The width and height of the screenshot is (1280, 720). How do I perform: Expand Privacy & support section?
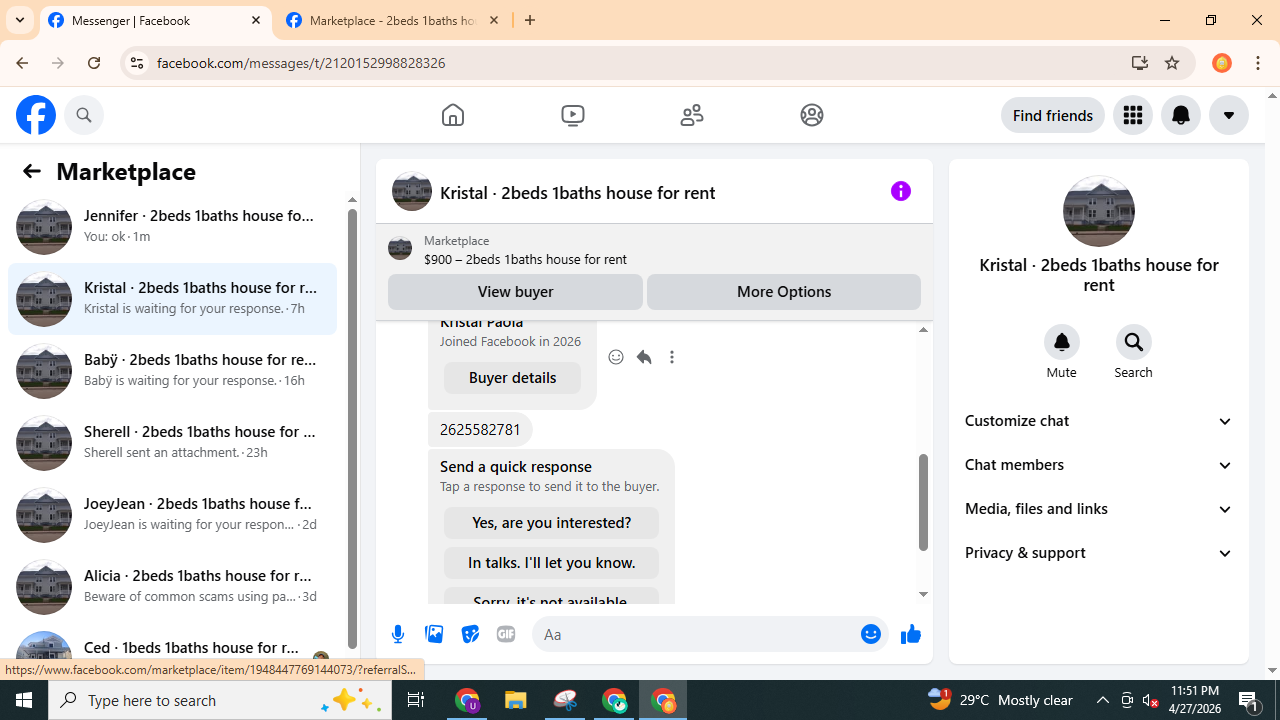click(1099, 553)
